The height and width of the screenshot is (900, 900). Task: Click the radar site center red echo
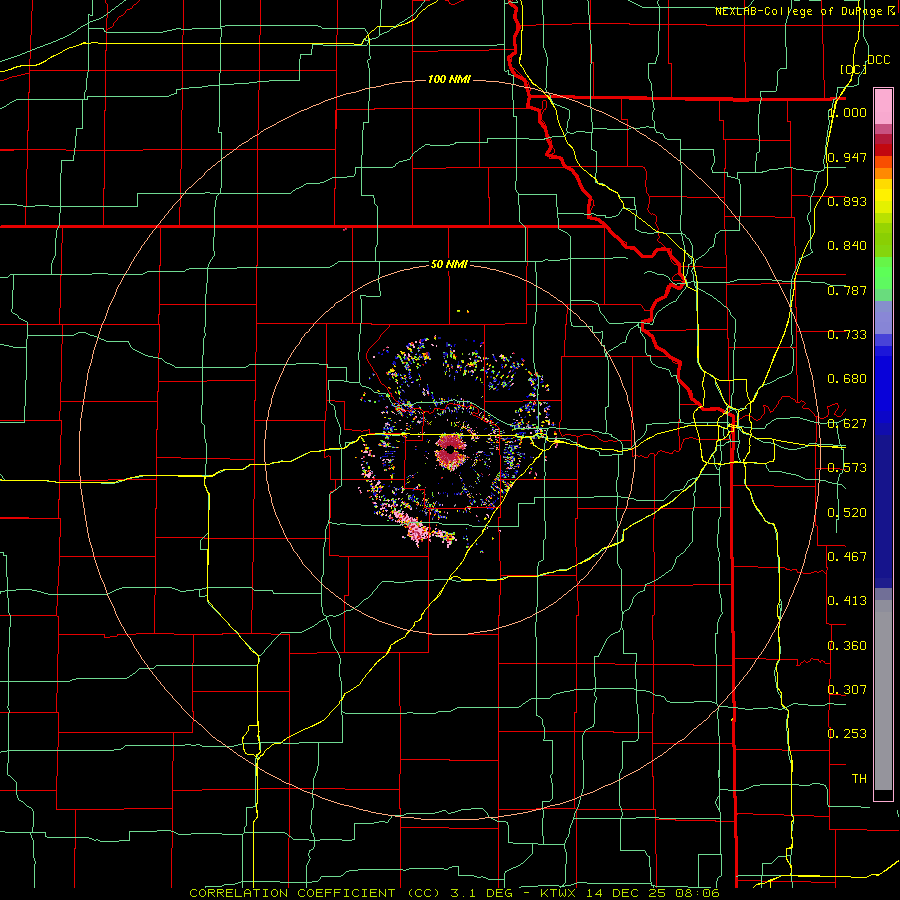click(x=450, y=451)
